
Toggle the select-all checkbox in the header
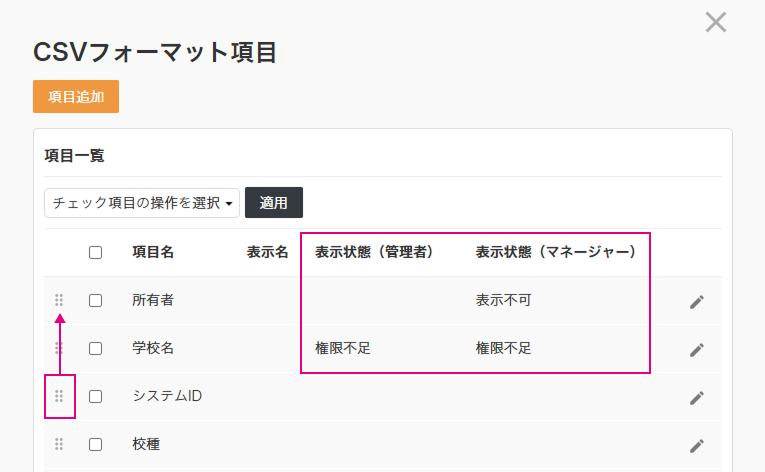tap(95, 253)
